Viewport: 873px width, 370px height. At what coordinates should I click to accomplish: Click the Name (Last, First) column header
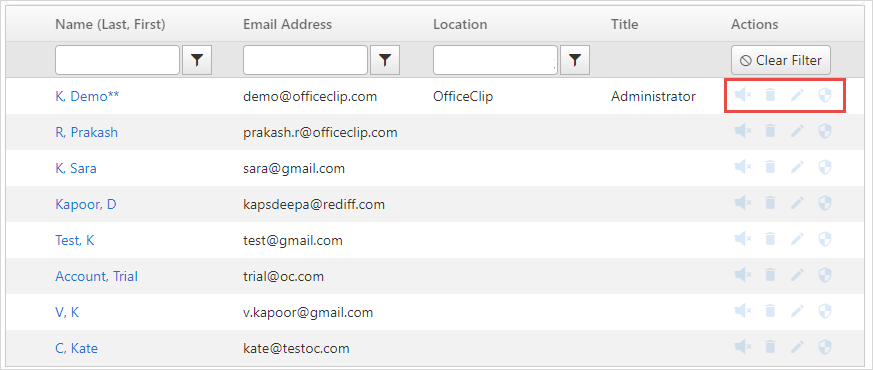[110, 24]
